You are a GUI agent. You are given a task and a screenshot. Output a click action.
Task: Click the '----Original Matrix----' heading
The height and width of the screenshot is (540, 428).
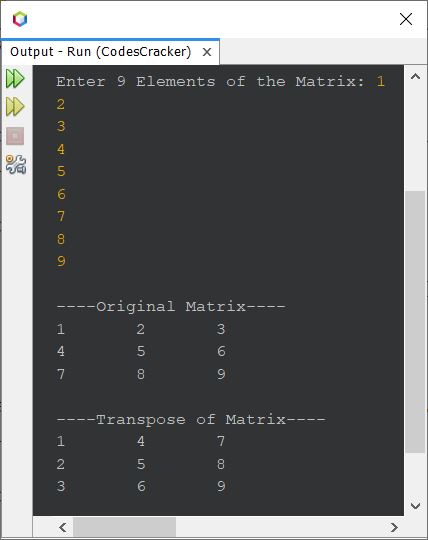(x=171, y=307)
